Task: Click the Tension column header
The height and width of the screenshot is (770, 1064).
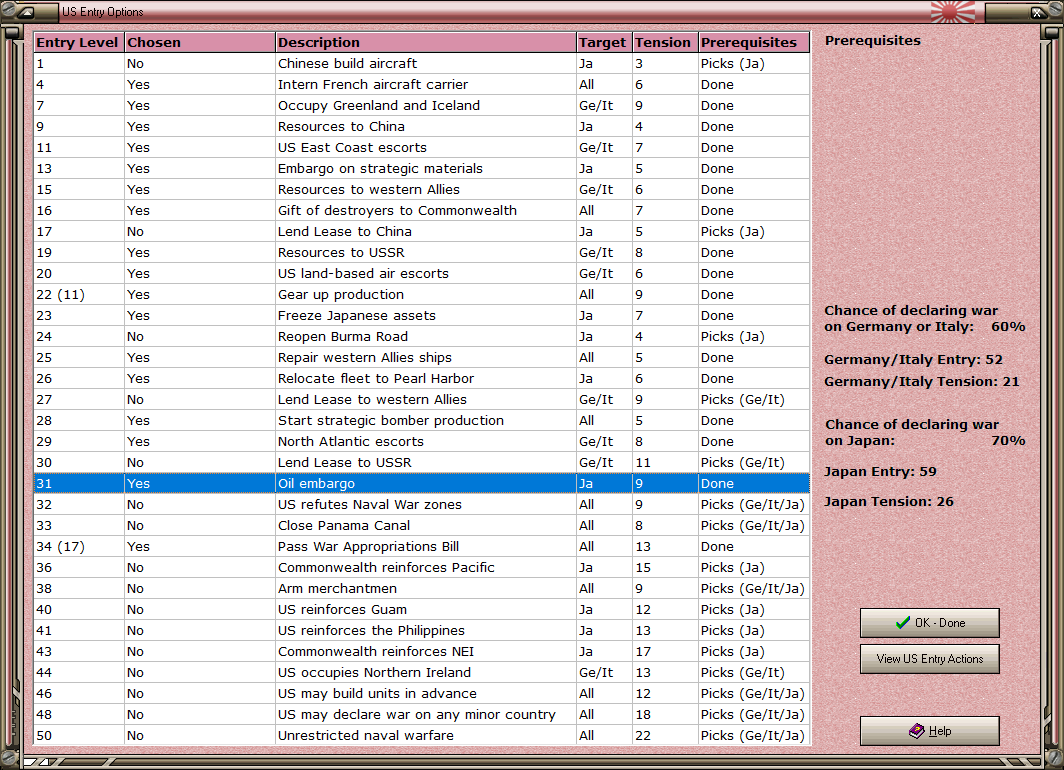Action: pyautogui.click(x=665, y=42)
